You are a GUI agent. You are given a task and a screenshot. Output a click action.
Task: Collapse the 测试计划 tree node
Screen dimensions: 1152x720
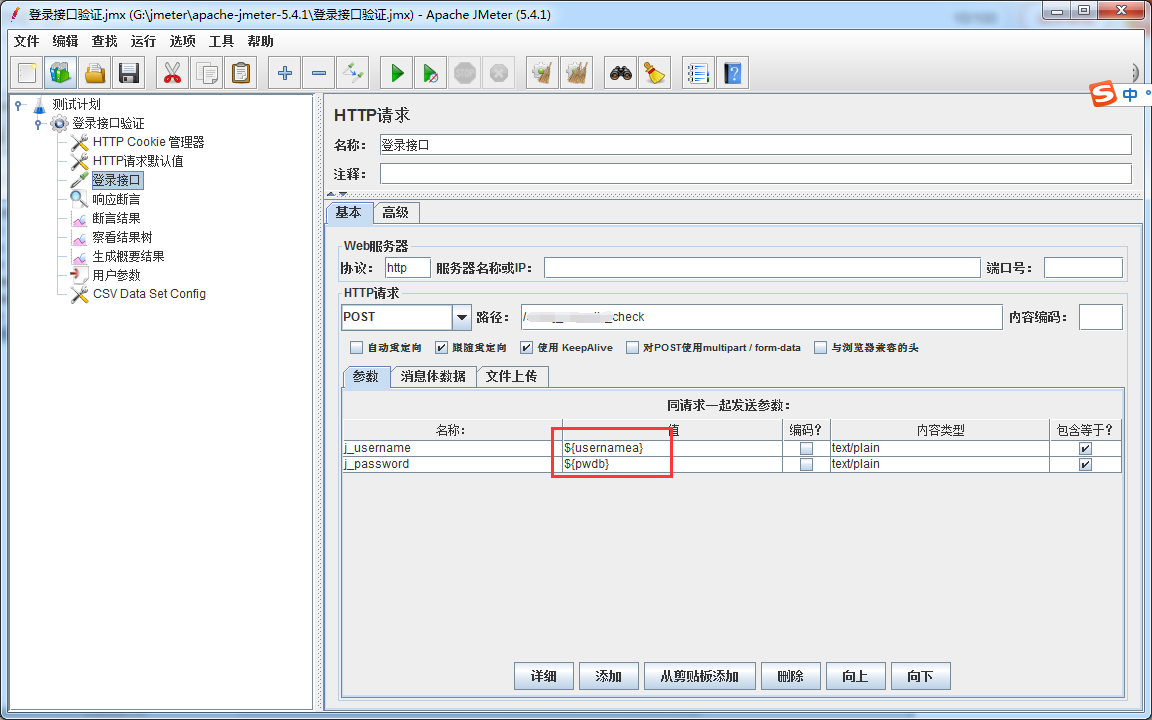18,105
